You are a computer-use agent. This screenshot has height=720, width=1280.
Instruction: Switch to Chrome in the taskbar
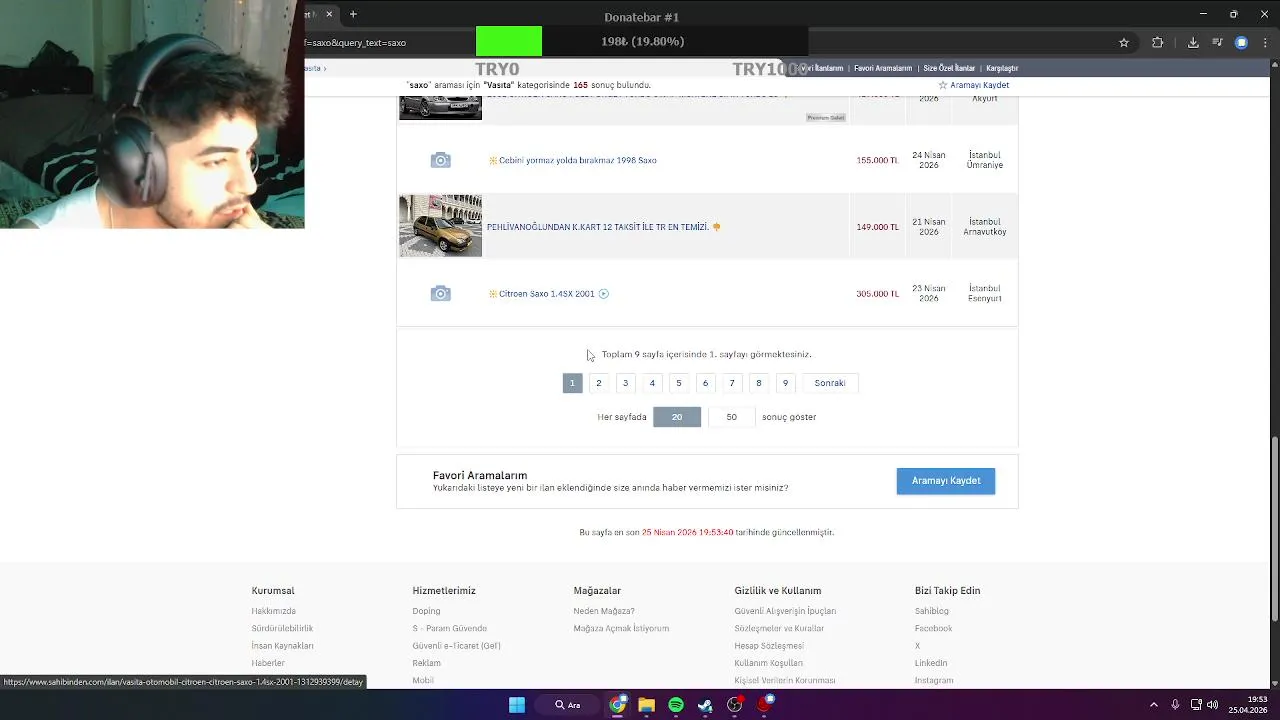pyautogui.click(x=618, y=705)
